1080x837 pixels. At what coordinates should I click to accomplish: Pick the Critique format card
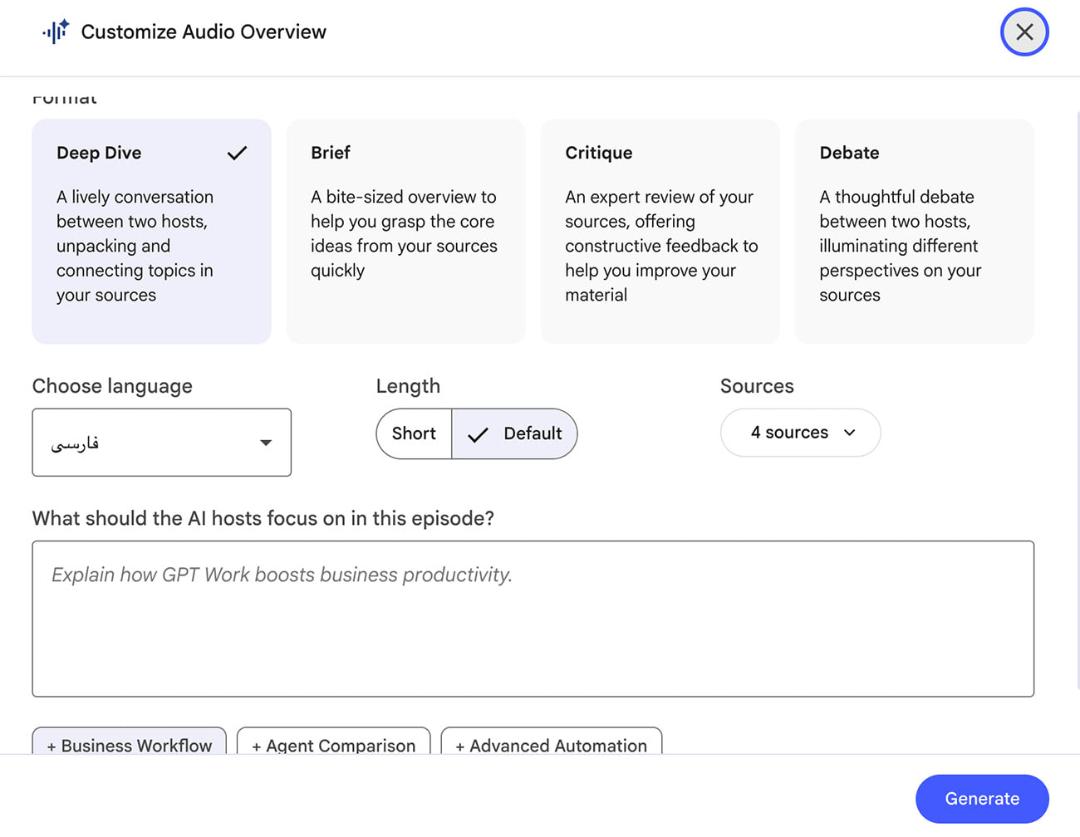coord(660,231)
